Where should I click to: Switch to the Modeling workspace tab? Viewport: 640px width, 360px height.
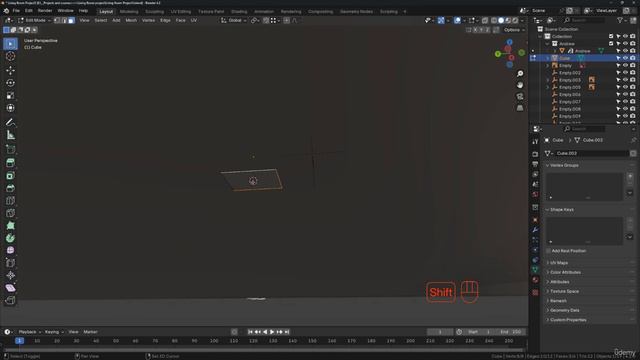pos(129,11)
